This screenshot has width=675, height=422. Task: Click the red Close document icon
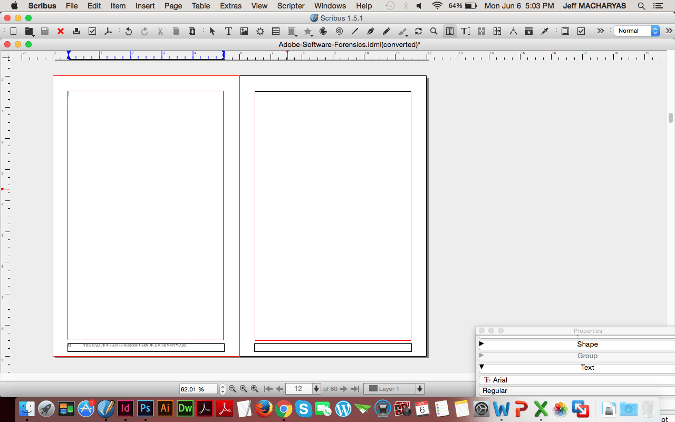pyautogui.click(x=61, y=32)
